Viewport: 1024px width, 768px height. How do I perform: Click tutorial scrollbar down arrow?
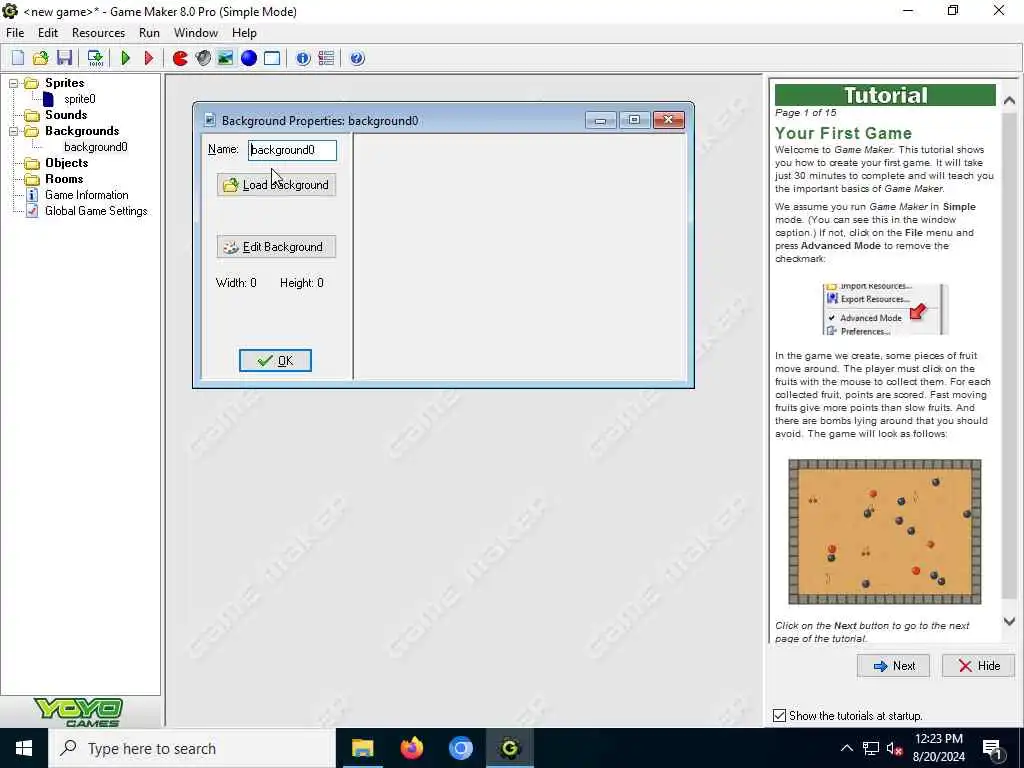pos(1009,621)
